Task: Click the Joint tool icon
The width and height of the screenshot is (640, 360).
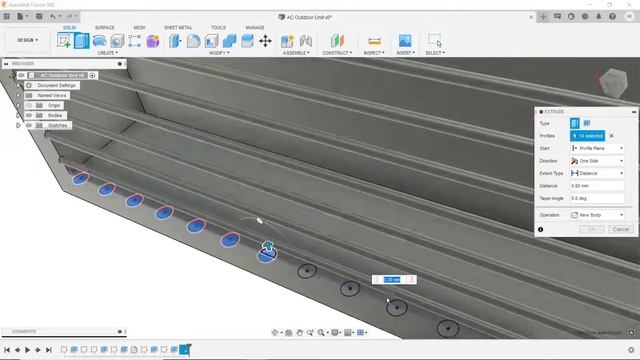Action: 306,41
